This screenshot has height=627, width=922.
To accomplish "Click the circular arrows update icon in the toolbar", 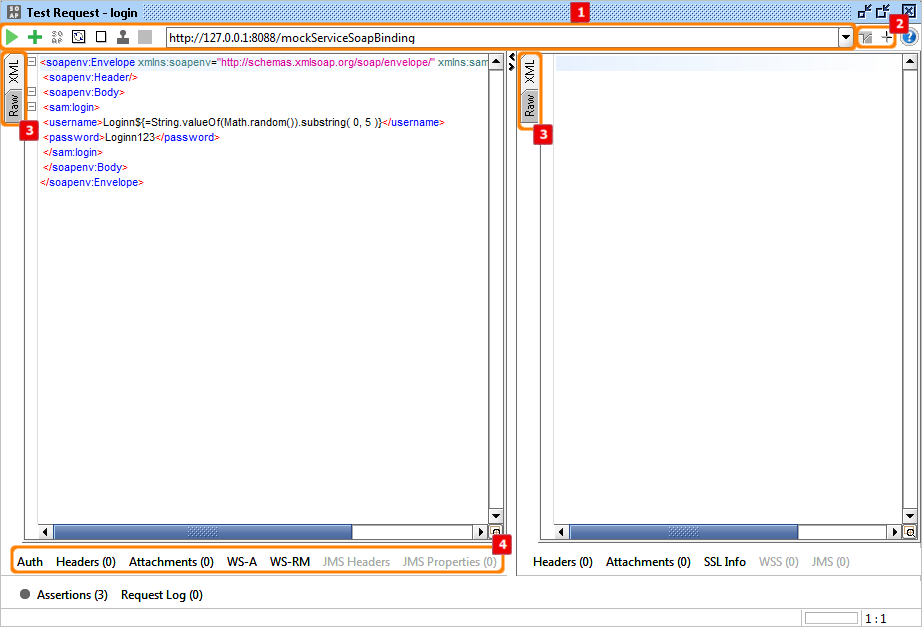I will click(x=78, y=37).
